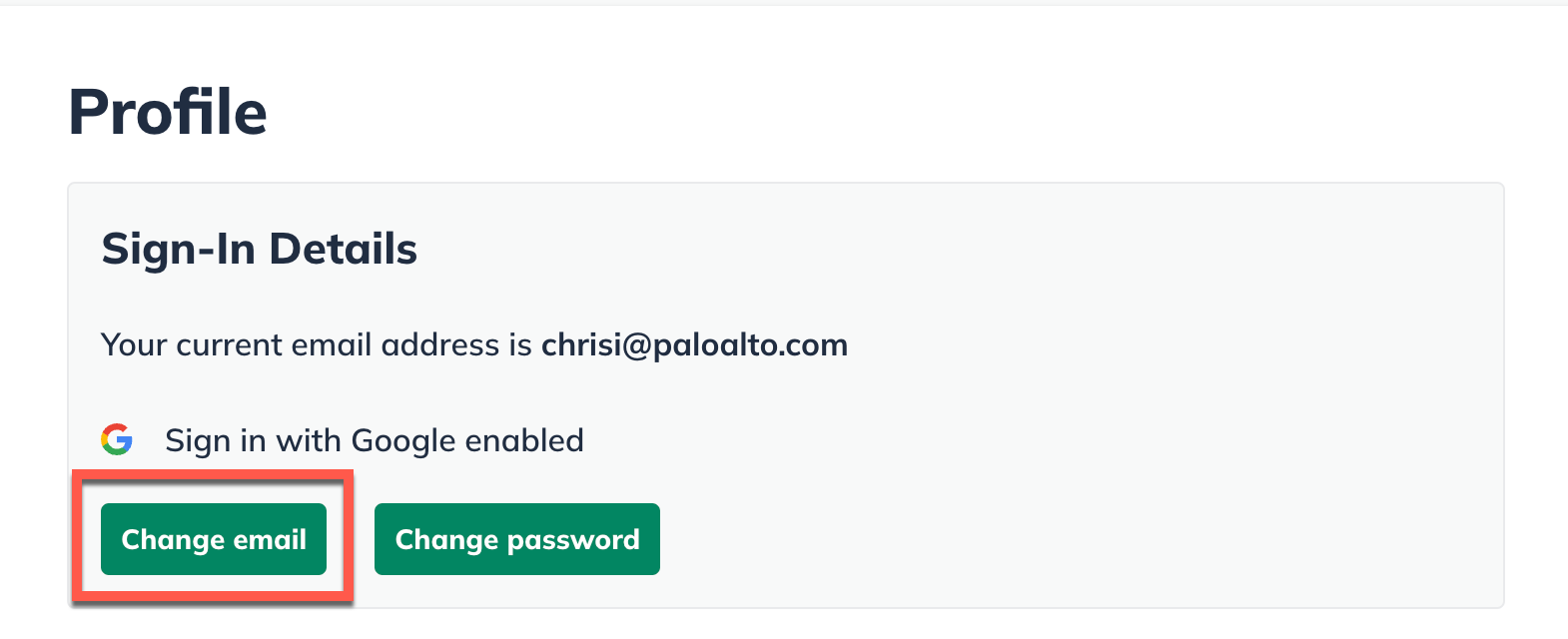Click the bold email text in Sign-In Details
Viewport: 1568px width, 639px height.
tap(694, 345)
